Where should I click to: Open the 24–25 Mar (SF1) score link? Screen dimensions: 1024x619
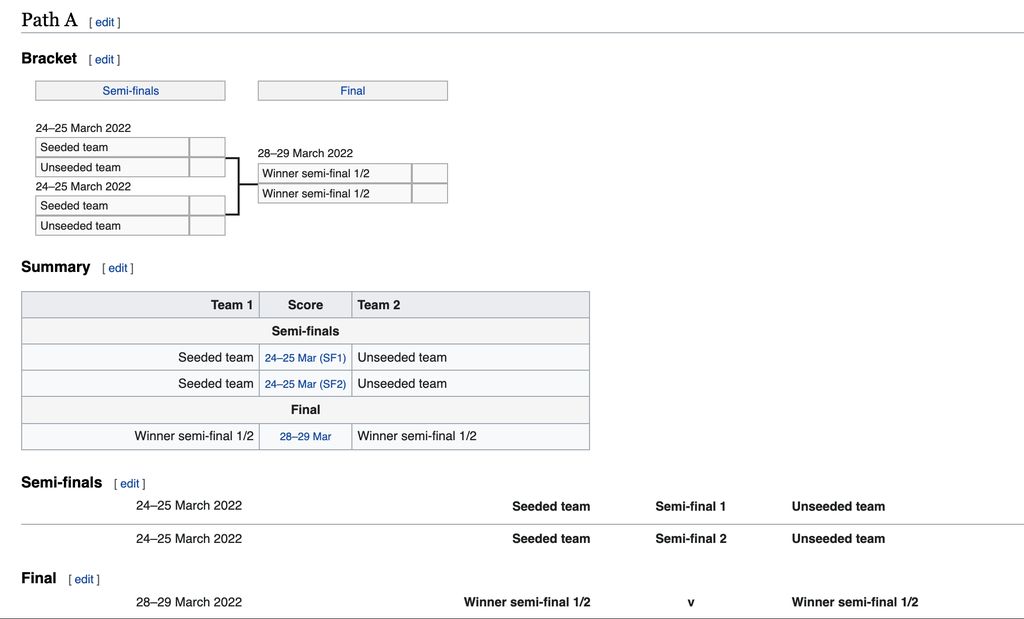tap(305, 358)
